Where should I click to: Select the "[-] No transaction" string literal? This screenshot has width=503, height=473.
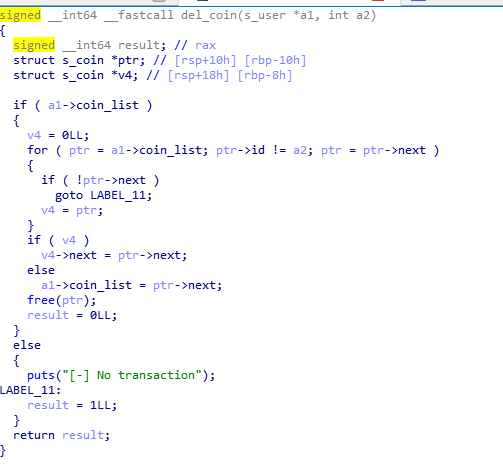[132, 375]
